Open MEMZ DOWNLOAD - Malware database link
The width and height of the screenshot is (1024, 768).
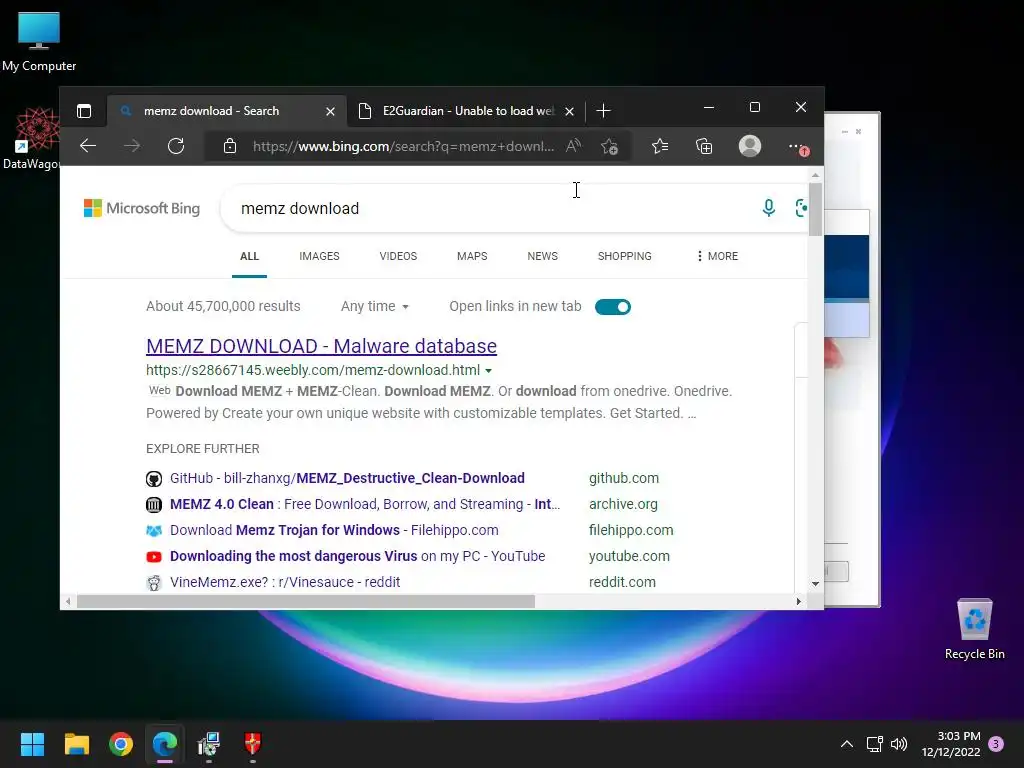[x=321, y=346]
